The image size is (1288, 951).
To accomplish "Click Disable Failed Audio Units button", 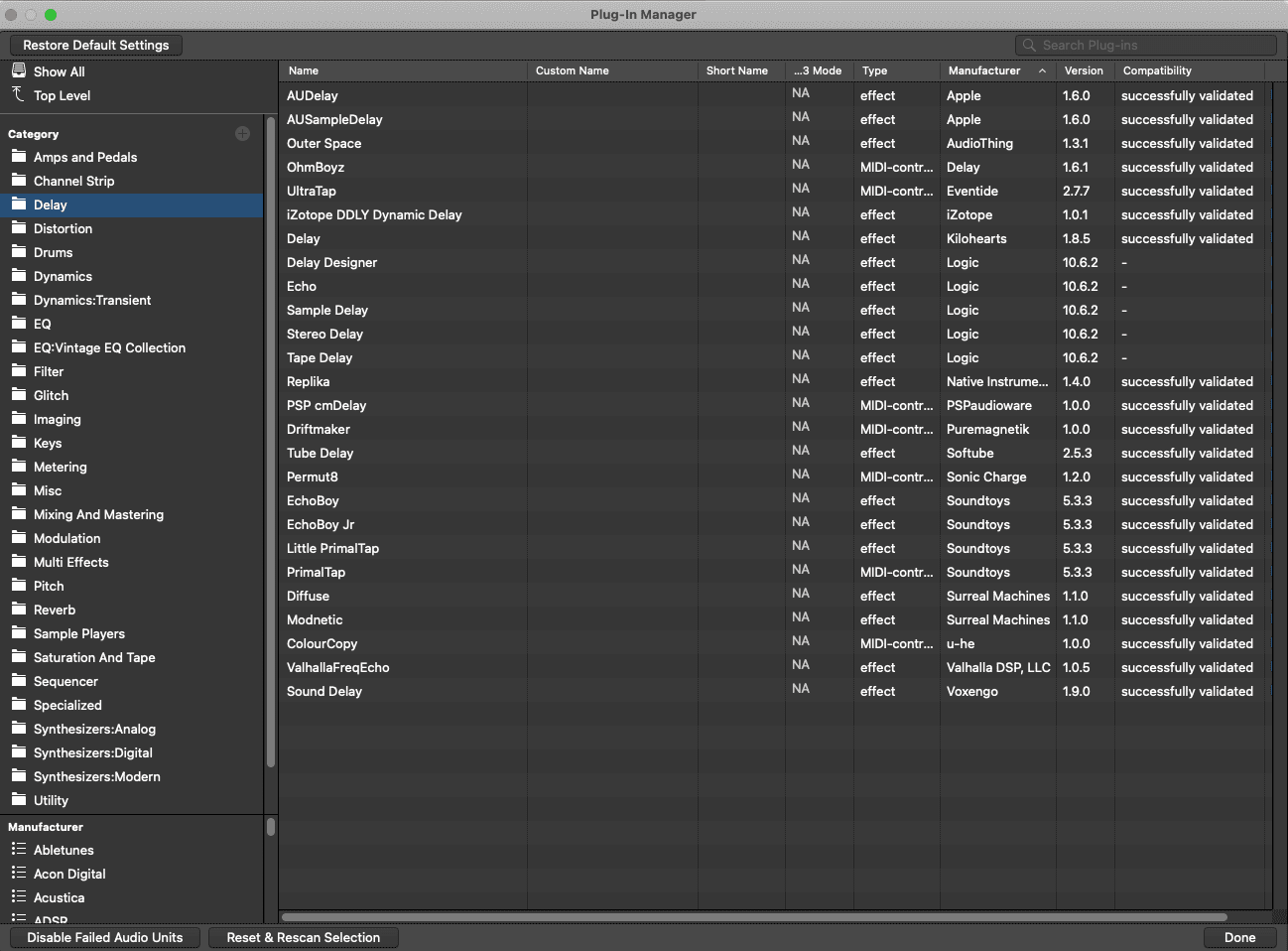I will (105, 937).
